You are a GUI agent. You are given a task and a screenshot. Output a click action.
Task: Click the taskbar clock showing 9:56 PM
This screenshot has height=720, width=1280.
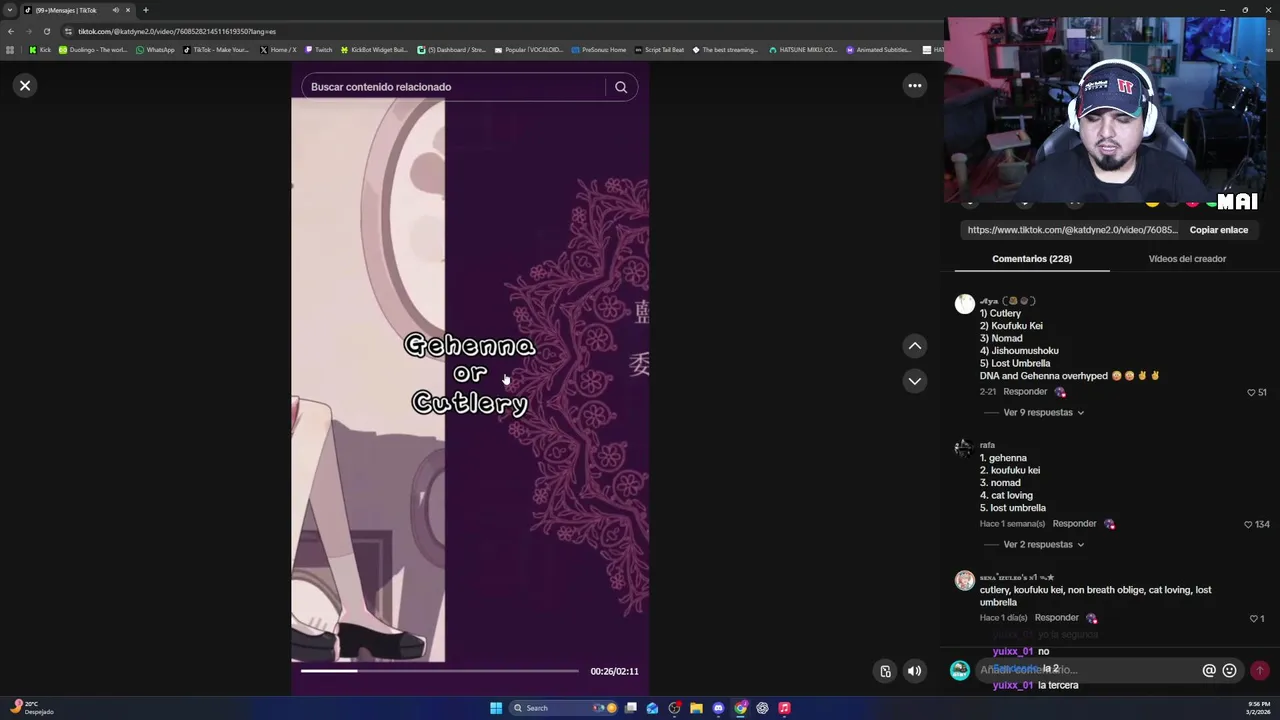(1259, 708)
